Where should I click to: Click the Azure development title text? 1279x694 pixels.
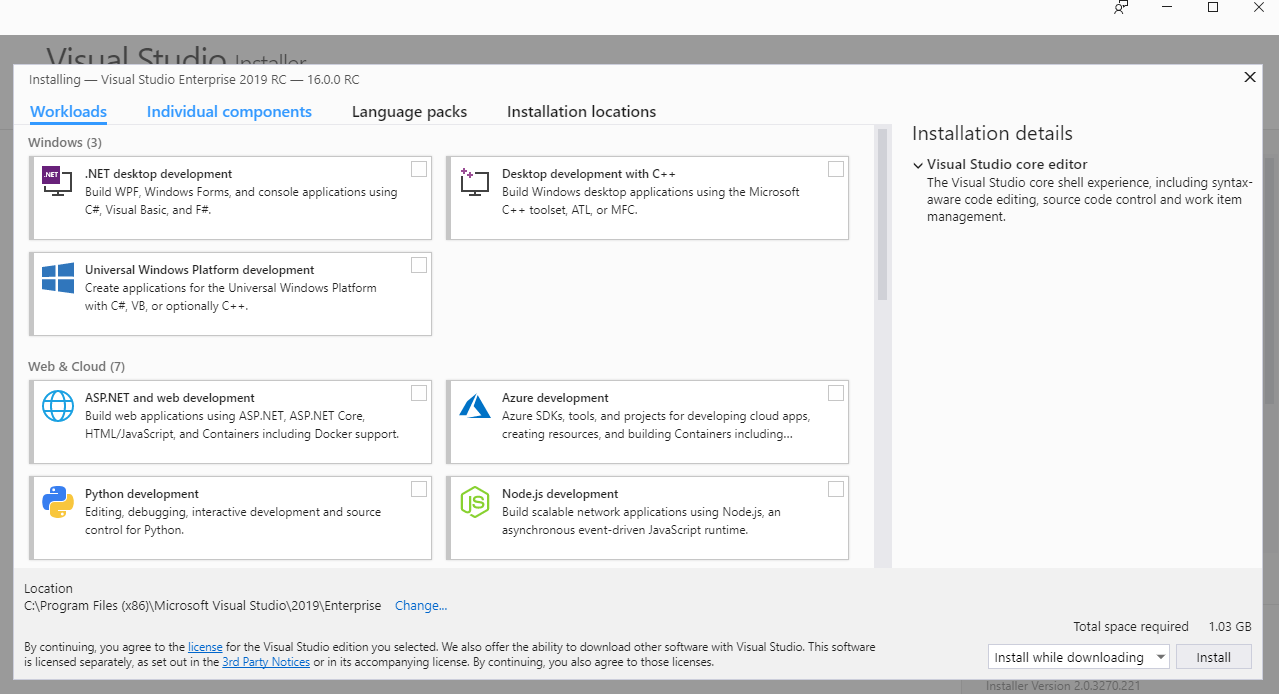[x=555, y=398]
